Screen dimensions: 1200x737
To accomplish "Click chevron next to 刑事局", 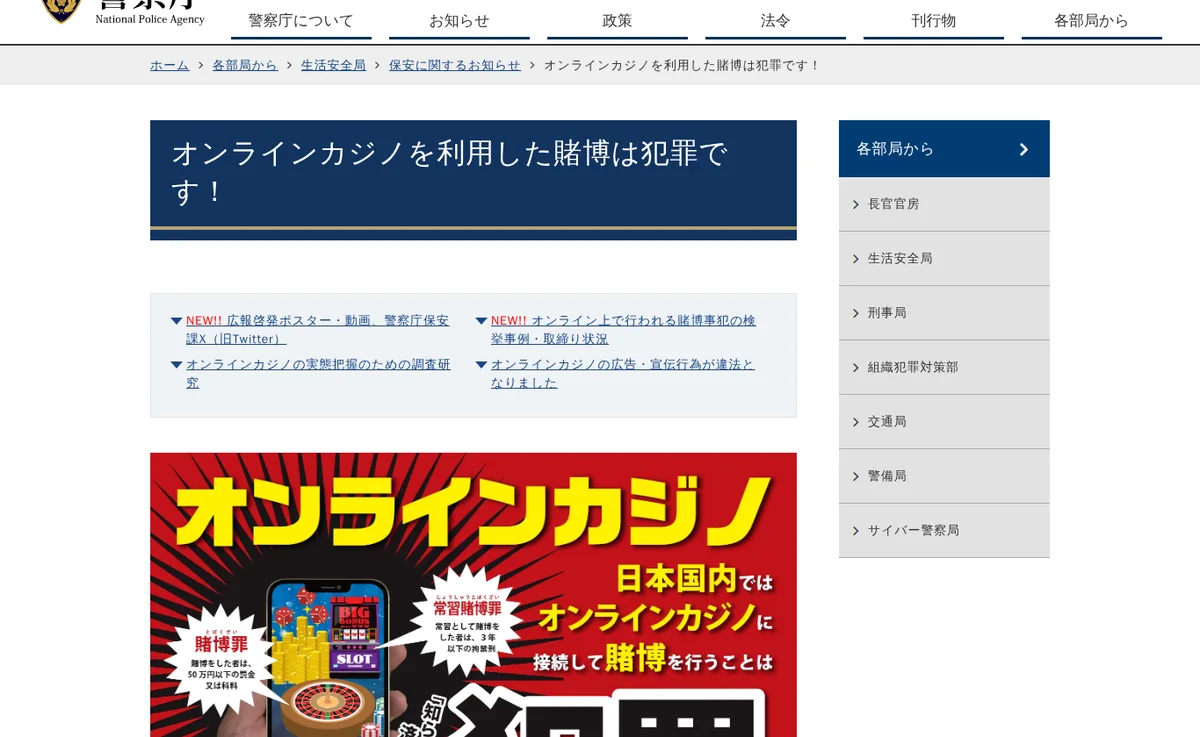I will click(x=856, y=313).
